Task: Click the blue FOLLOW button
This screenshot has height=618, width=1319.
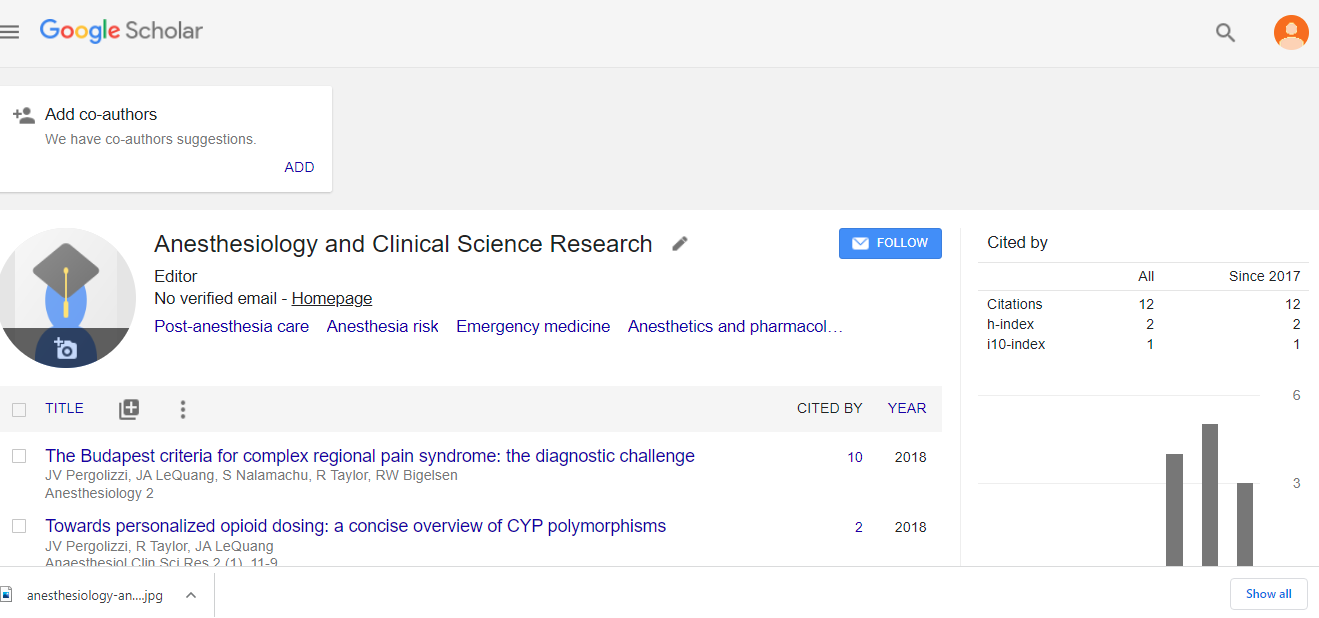Action: coord(890,243)
